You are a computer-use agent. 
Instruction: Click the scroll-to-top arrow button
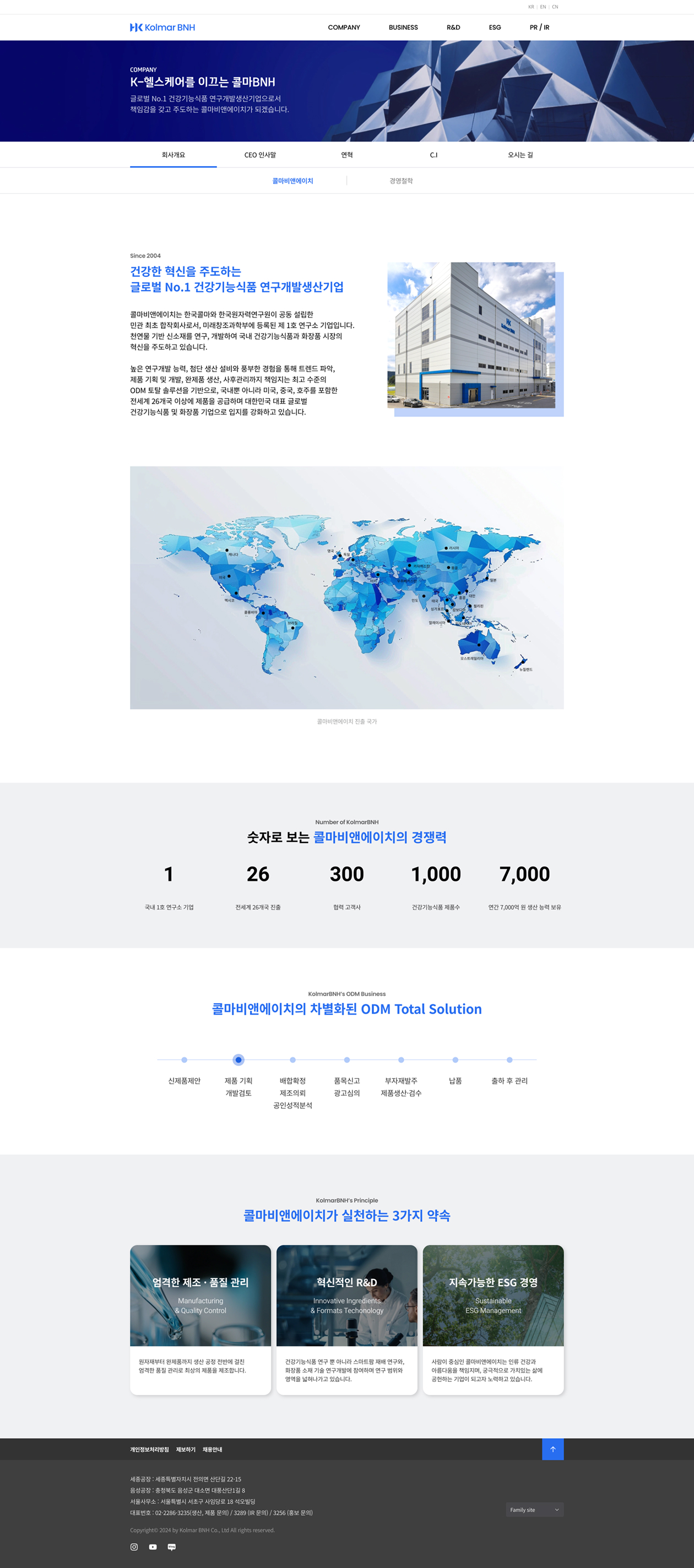pos(552,1449)
